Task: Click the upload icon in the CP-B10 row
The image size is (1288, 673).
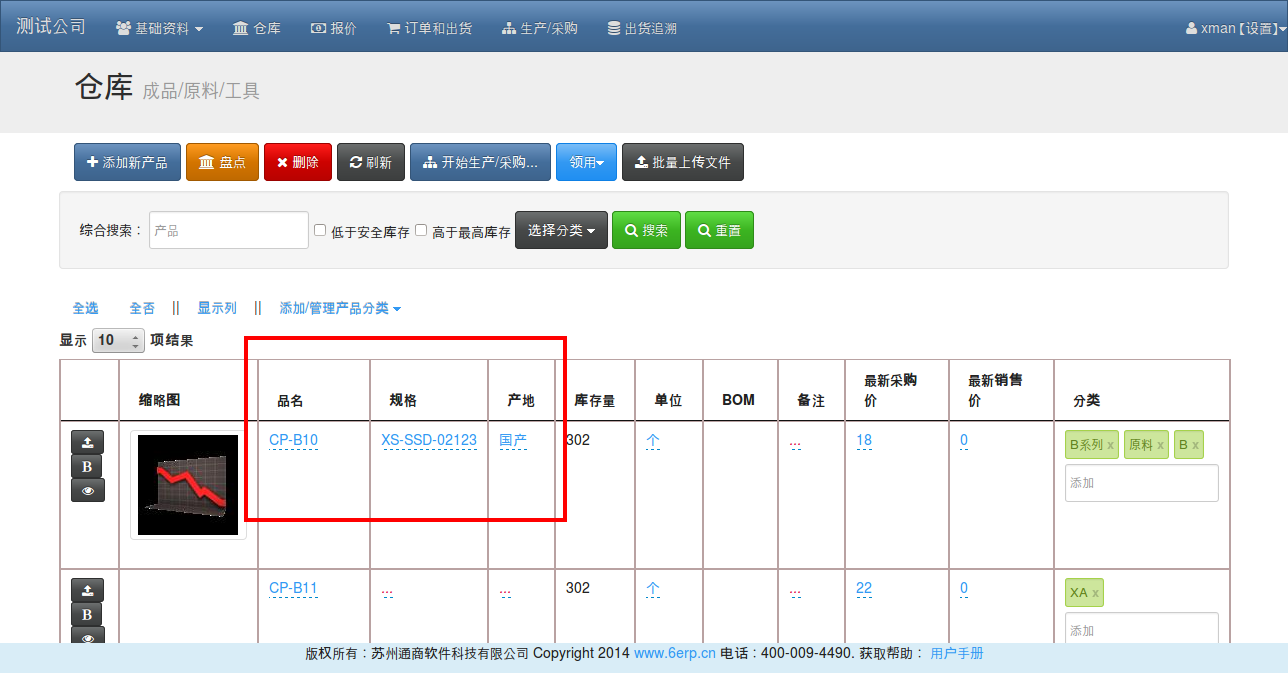Action: [x=87, y=442]
